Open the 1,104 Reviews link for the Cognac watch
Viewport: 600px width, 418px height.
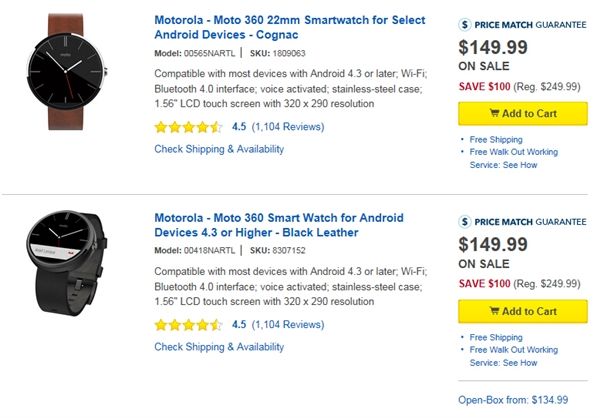(x=290, y=127)
